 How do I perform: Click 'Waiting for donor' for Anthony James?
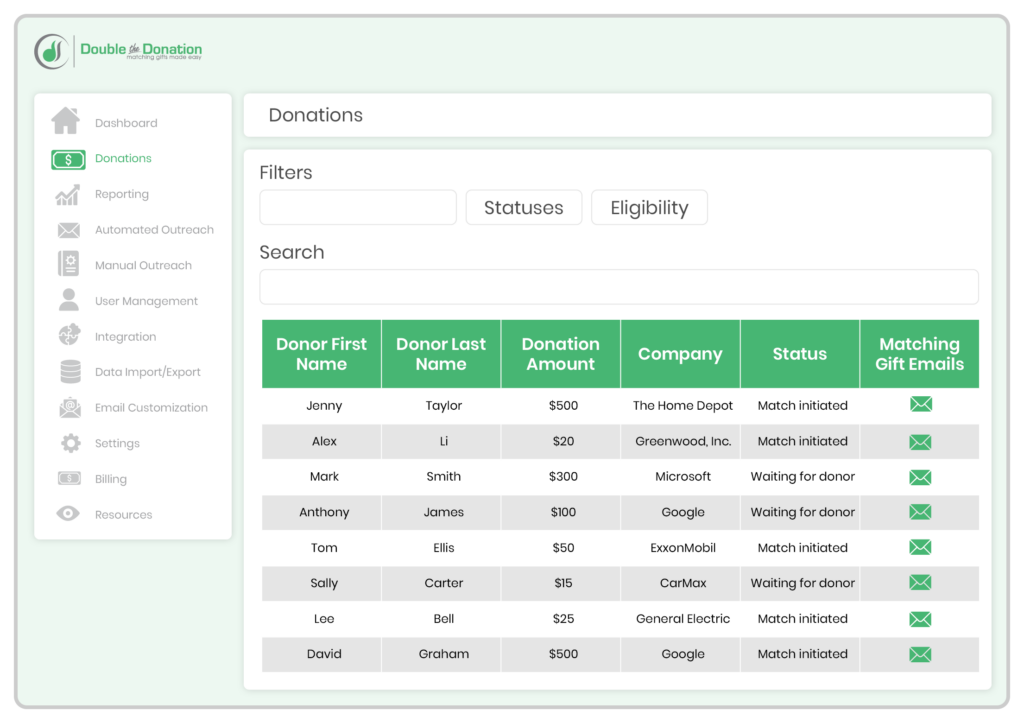point(802,512)
